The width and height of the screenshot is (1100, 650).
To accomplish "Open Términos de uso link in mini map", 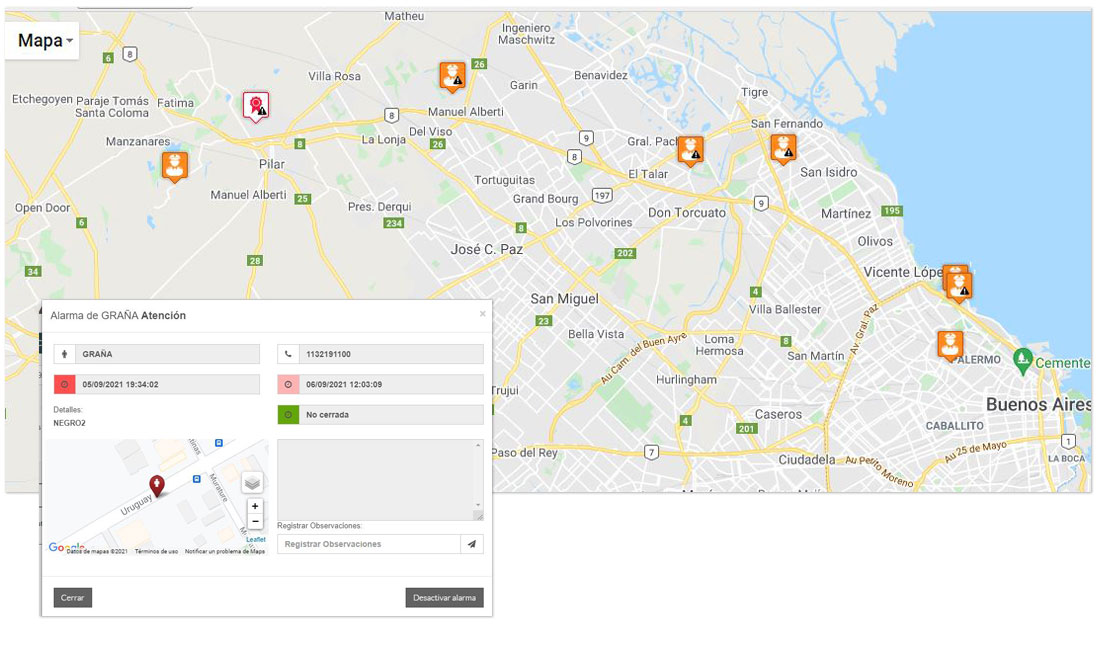I will click(156, 552).
